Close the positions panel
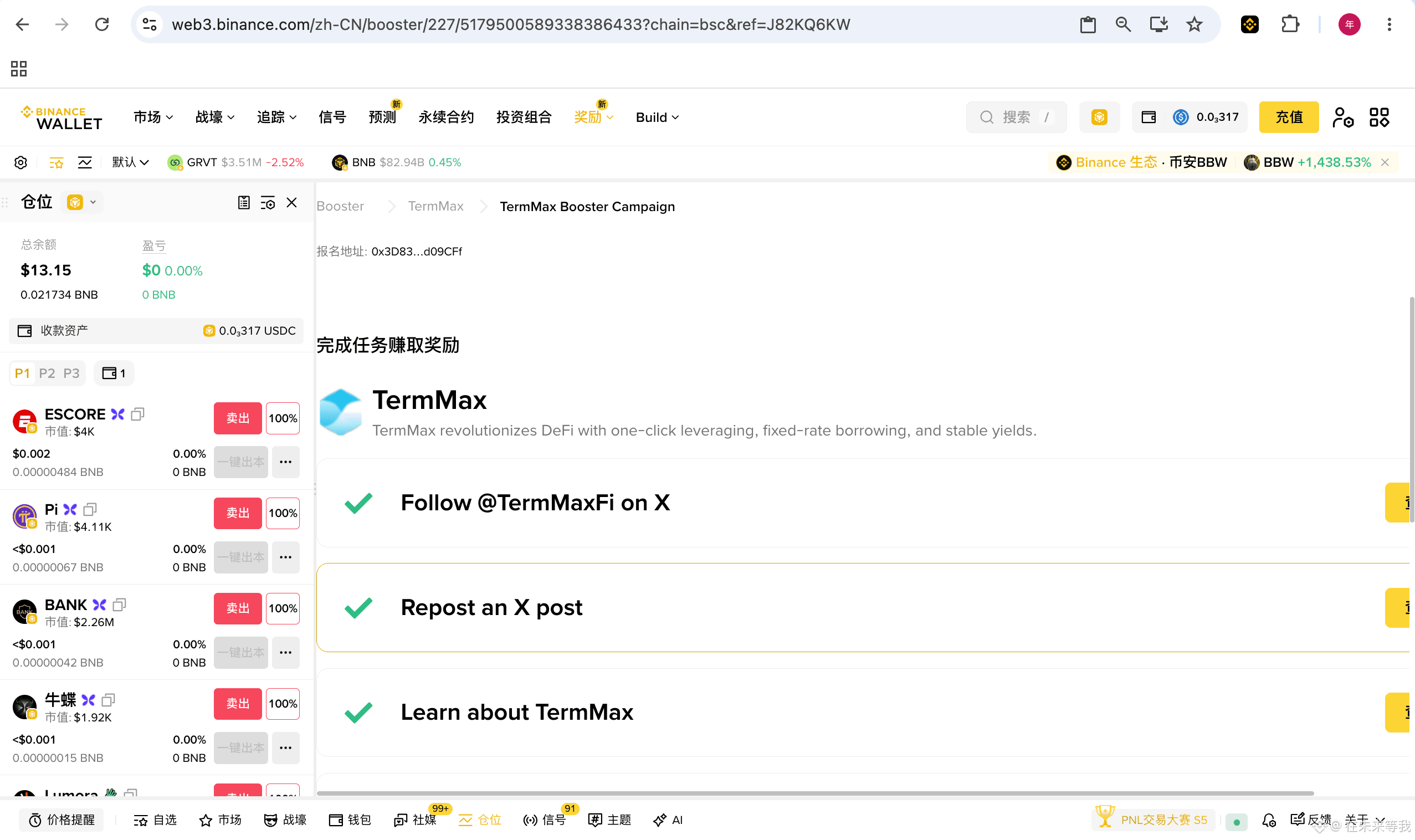1415x840 pixels. tap(291, 203)
